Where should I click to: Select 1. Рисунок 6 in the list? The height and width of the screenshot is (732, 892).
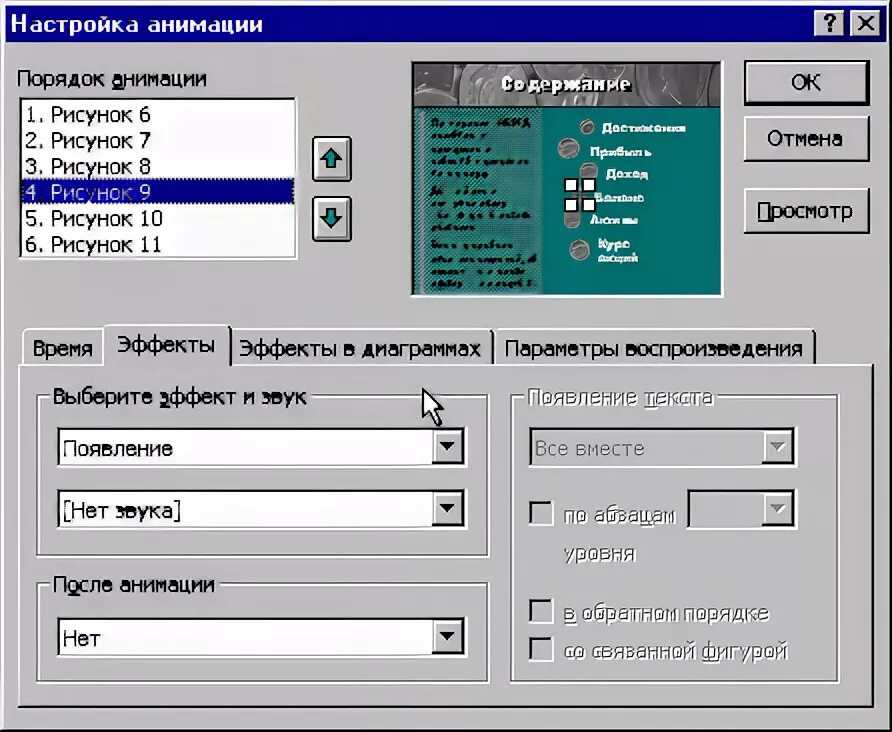(x=158, y=114)
